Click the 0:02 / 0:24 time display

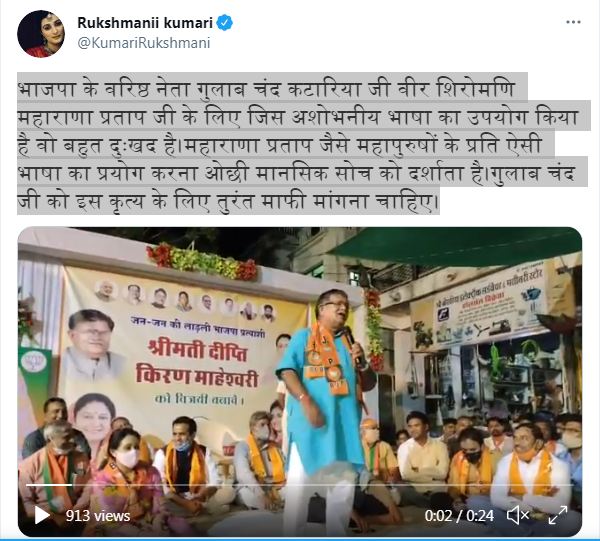click(459, 516)
